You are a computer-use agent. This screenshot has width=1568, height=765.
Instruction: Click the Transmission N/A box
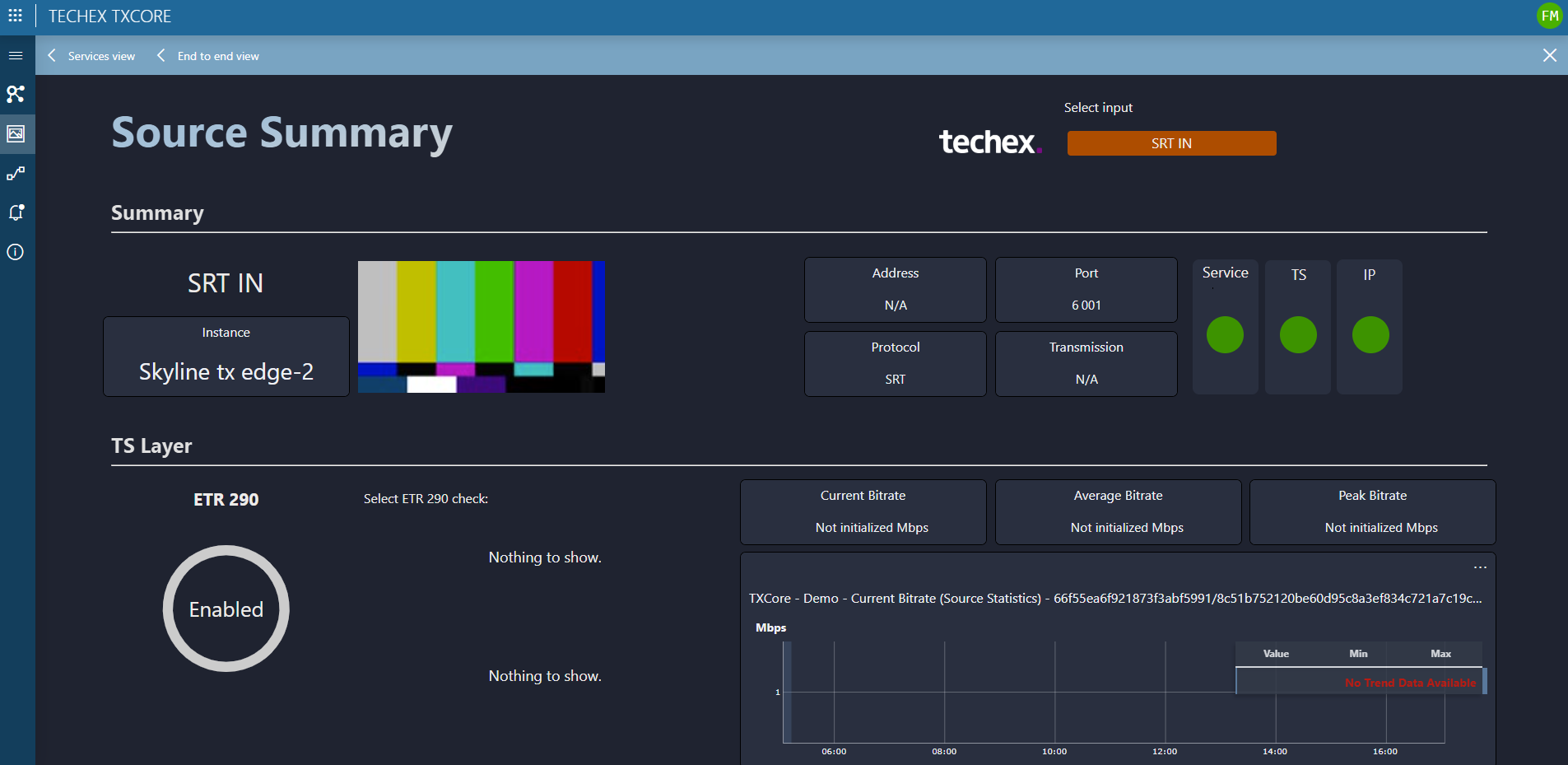1086,364
